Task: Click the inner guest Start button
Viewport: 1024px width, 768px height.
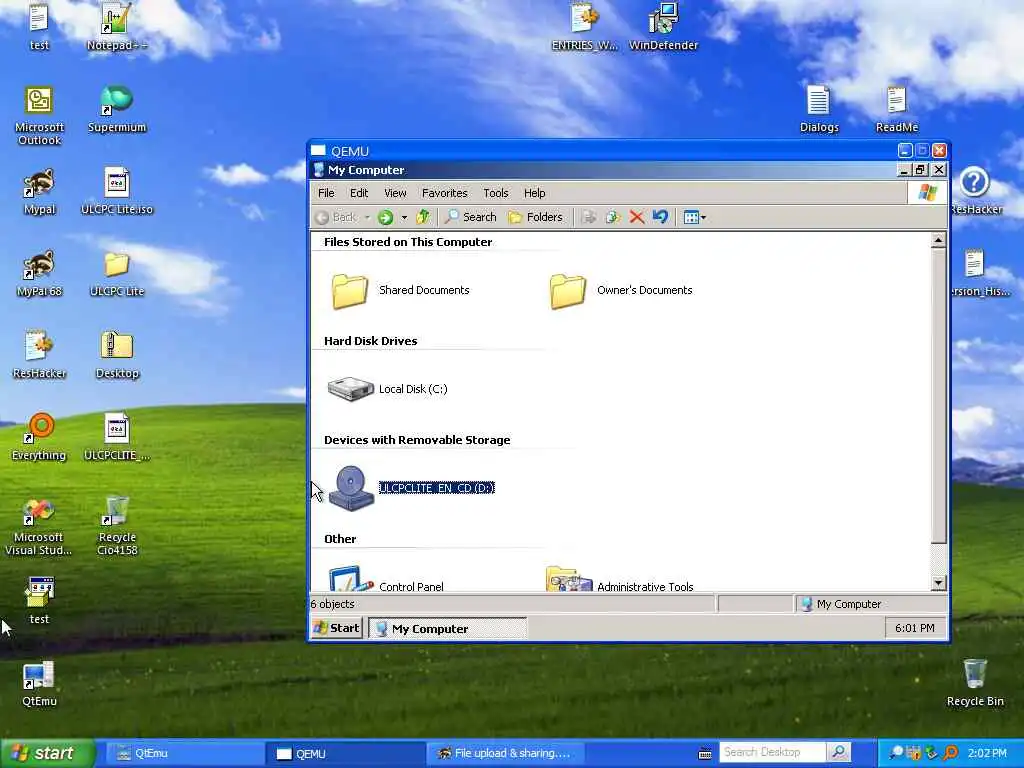Action: point(336,628)
